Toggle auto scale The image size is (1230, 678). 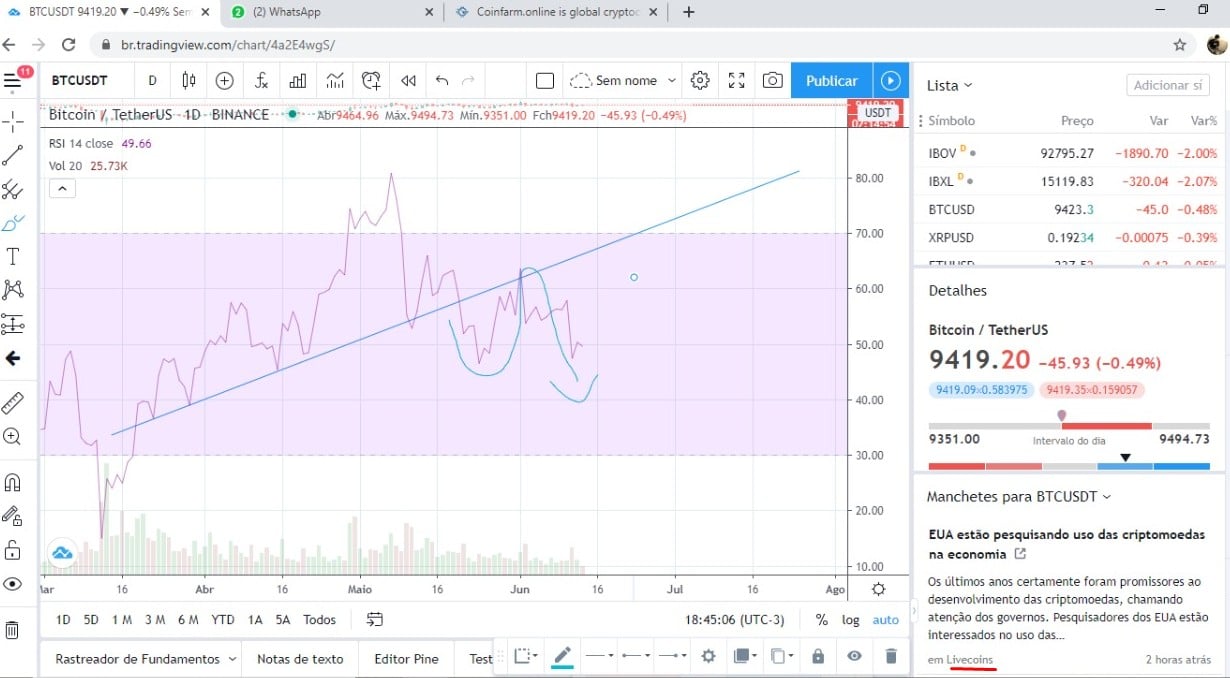(x=886, y=620)
